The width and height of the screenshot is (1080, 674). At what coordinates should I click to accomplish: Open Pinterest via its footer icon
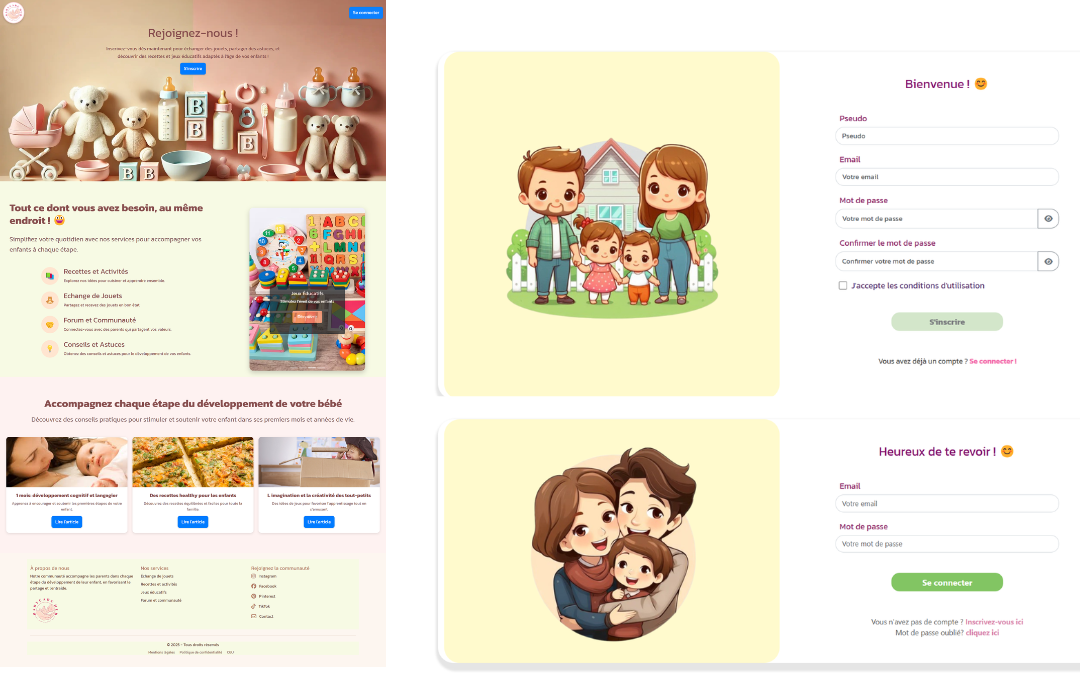[x=253, y=596]
